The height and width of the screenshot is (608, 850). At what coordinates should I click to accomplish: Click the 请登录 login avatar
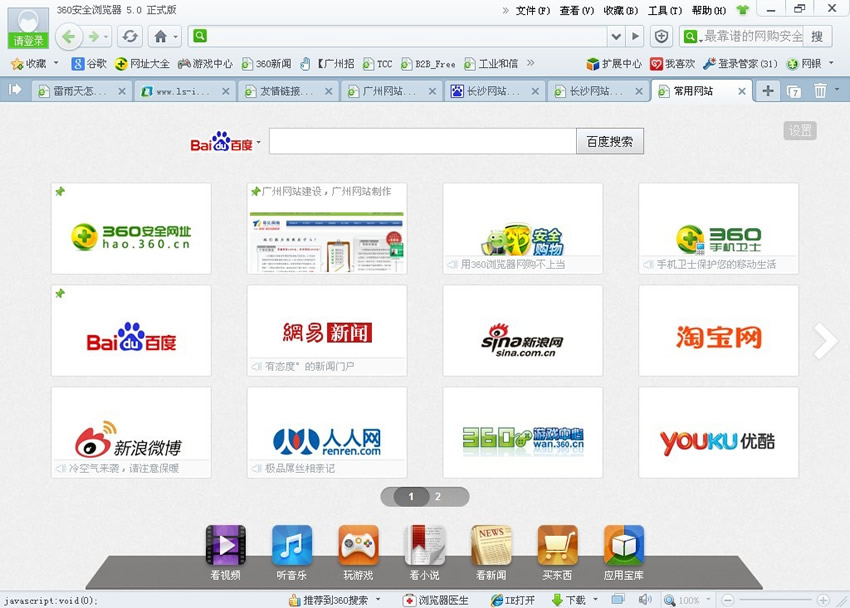(x=28, y=27)
